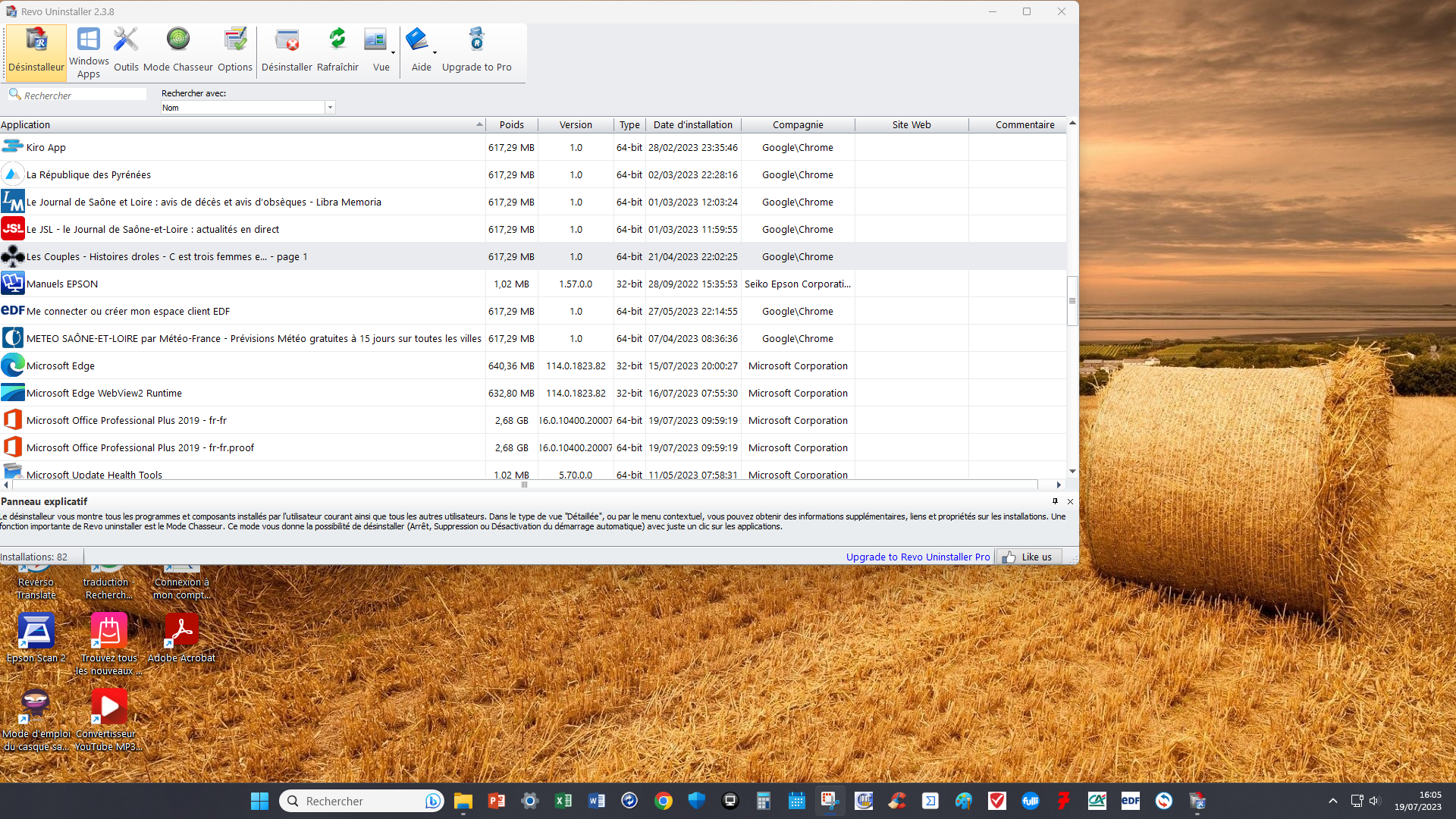Screen dimensions: 1456x819
Task: Open the Windows Start menu
Action: 259,801
